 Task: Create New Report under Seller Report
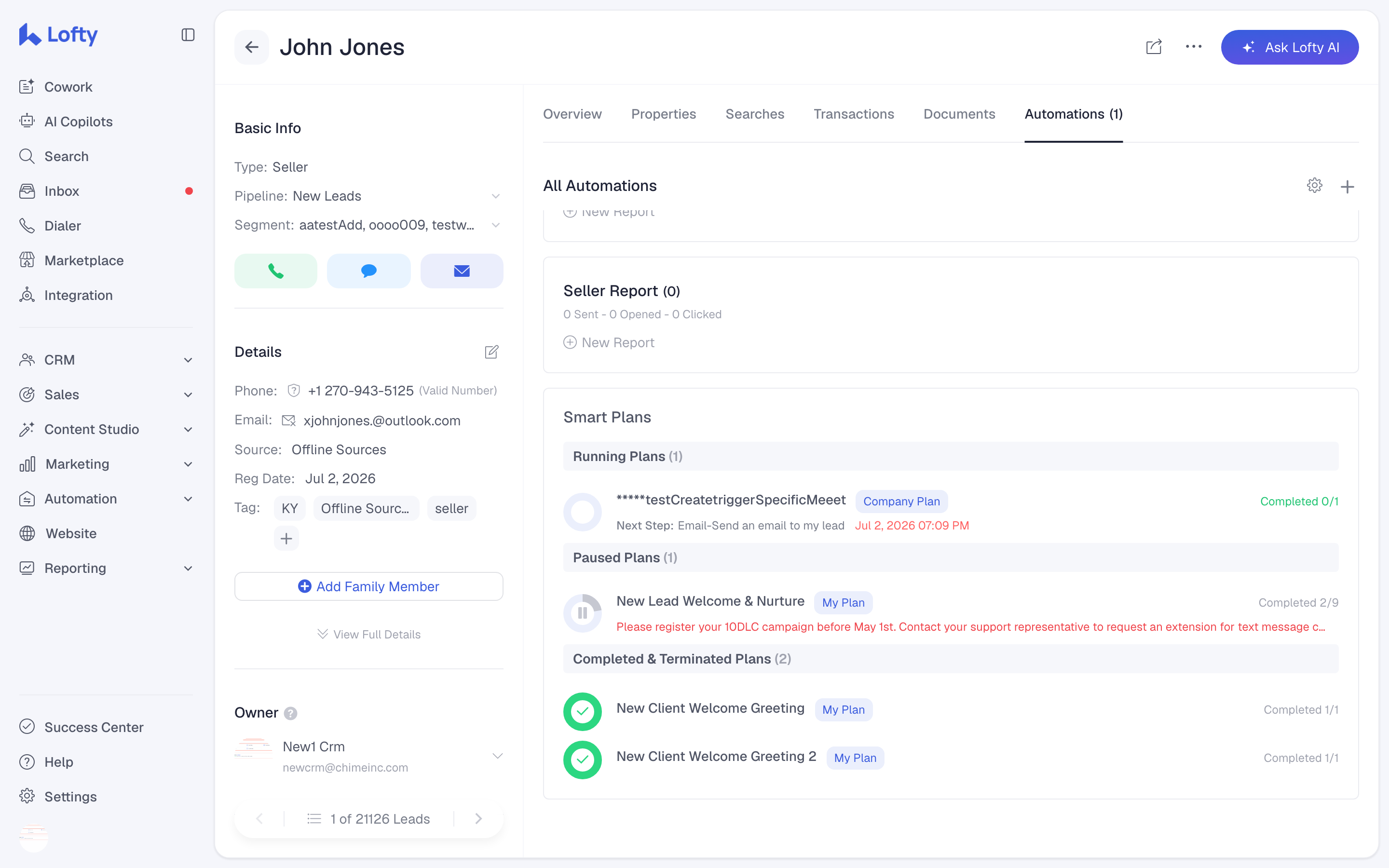click(x=609, y=343)
